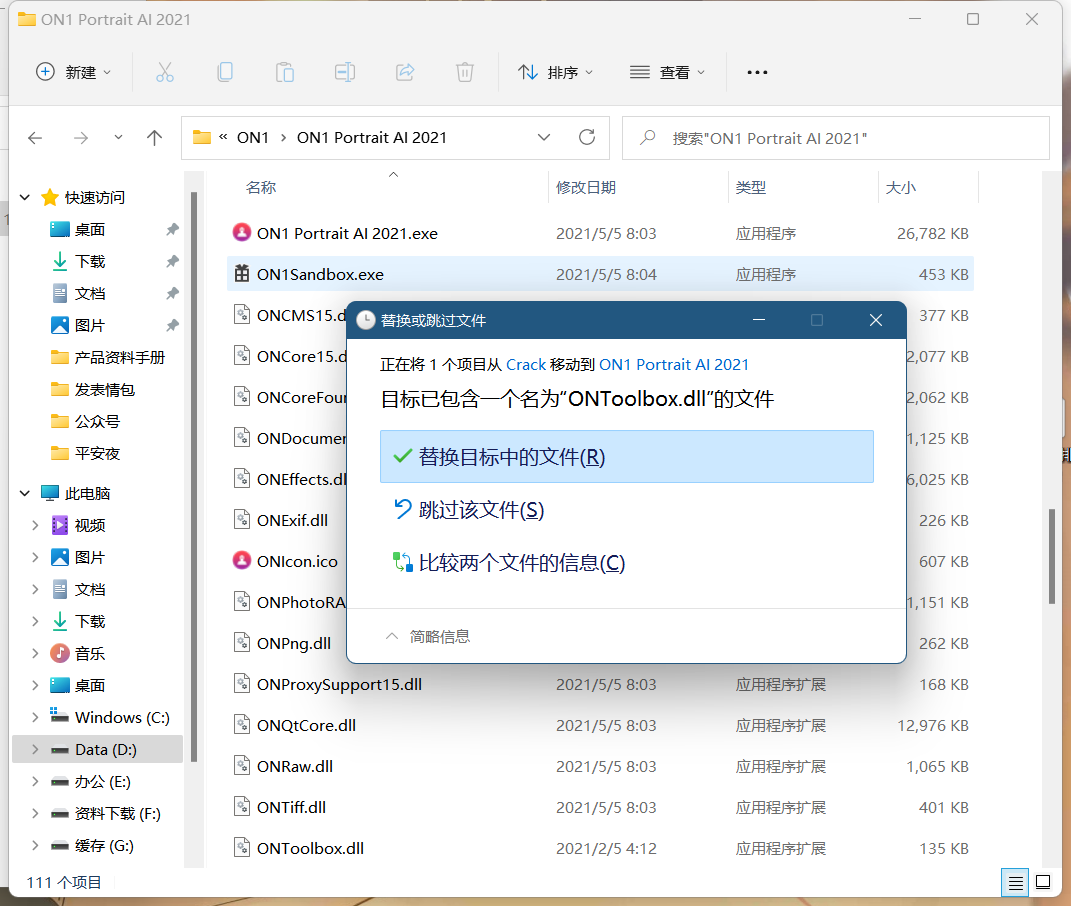Sort by 修改日期 column header

point(586,187)
